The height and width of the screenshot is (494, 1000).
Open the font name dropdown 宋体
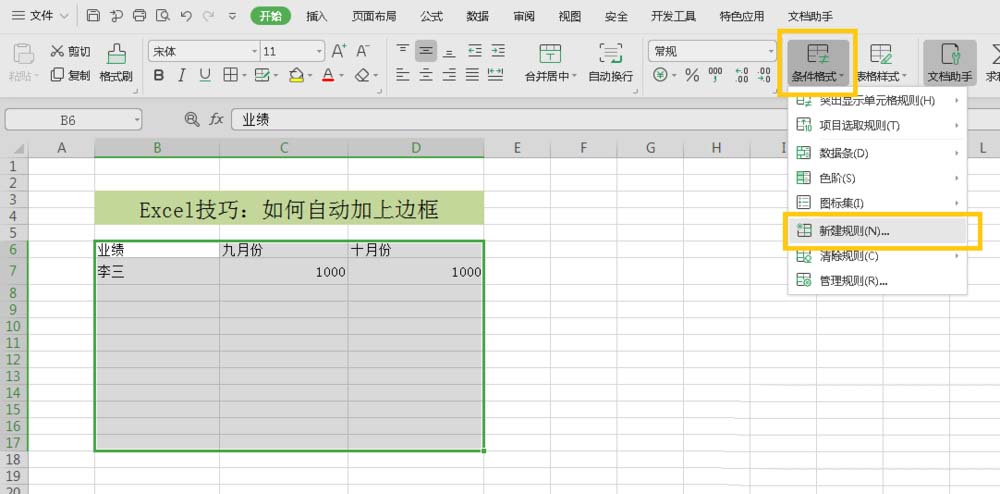tap(255, 51)
